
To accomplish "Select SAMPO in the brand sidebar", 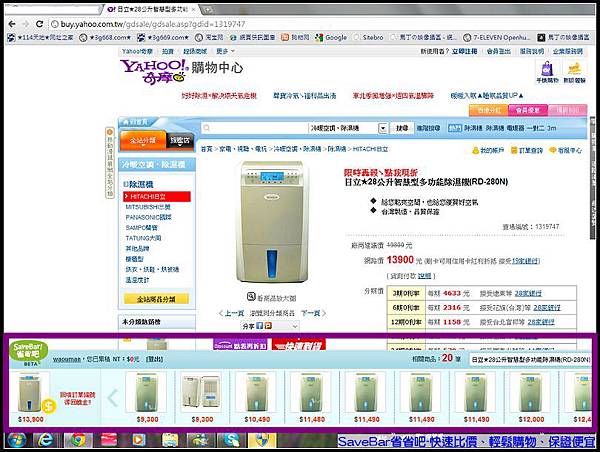I will [142, 227].
